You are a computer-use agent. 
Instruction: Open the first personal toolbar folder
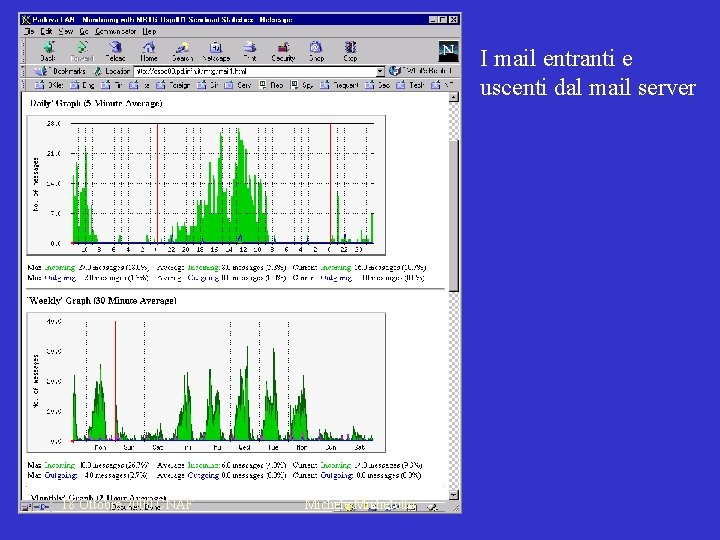click(x=49, y=85)
